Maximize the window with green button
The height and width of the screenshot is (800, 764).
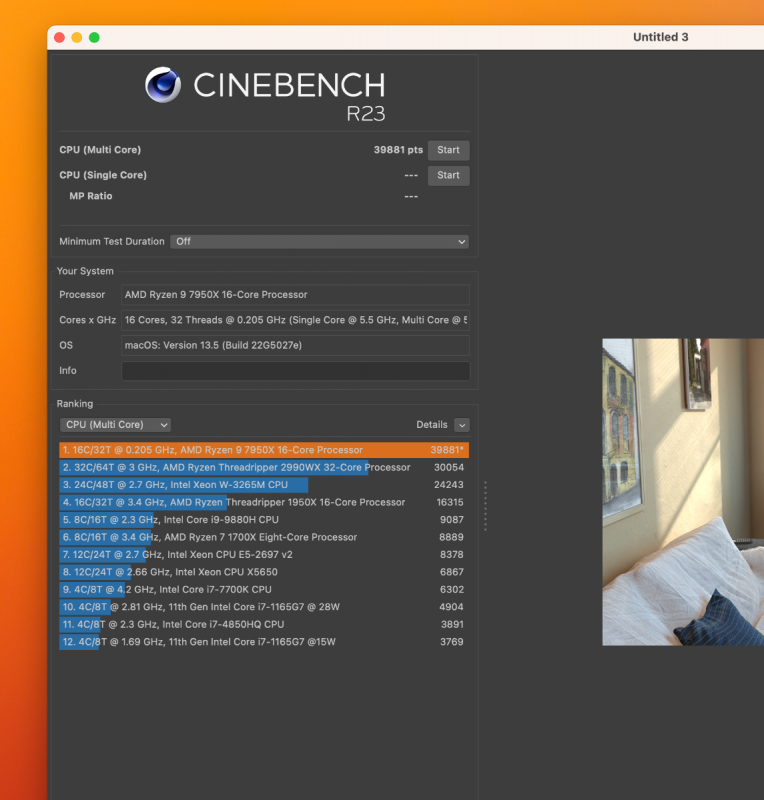click(x=94, y=38)
